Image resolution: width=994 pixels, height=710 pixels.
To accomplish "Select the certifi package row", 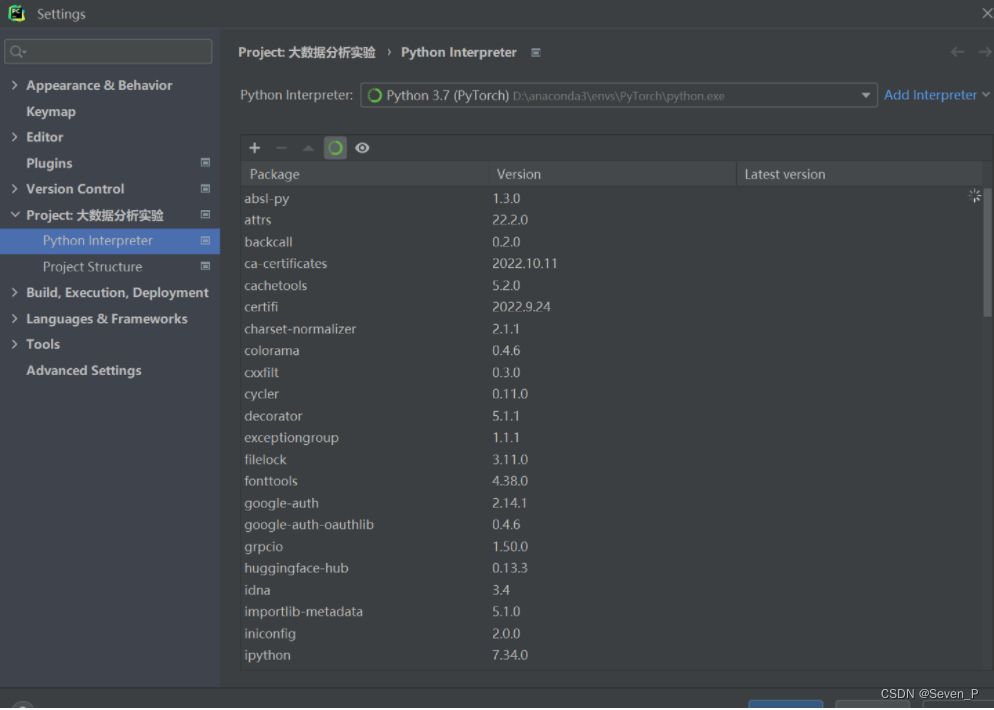I will coord(612,307).
